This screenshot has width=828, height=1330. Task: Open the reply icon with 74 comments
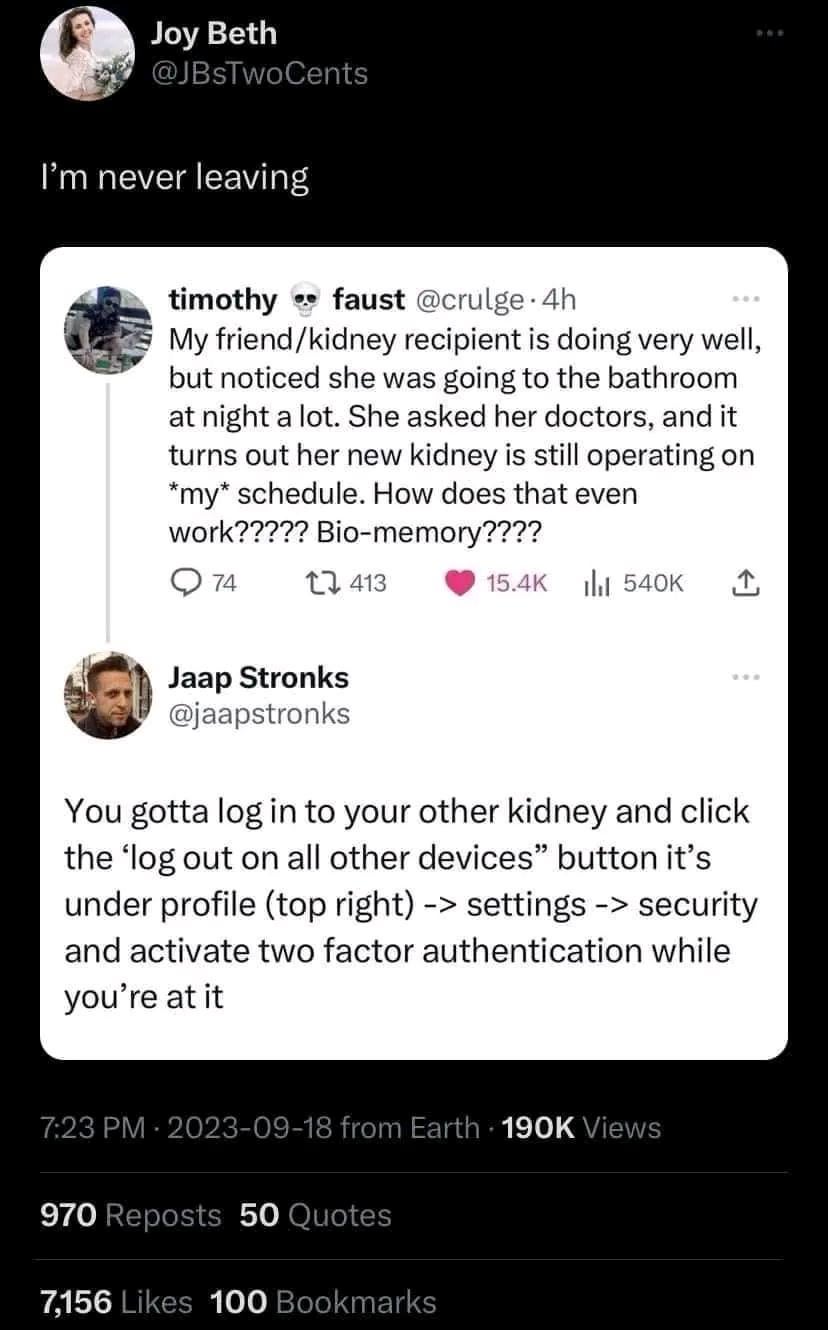(184, 584)
